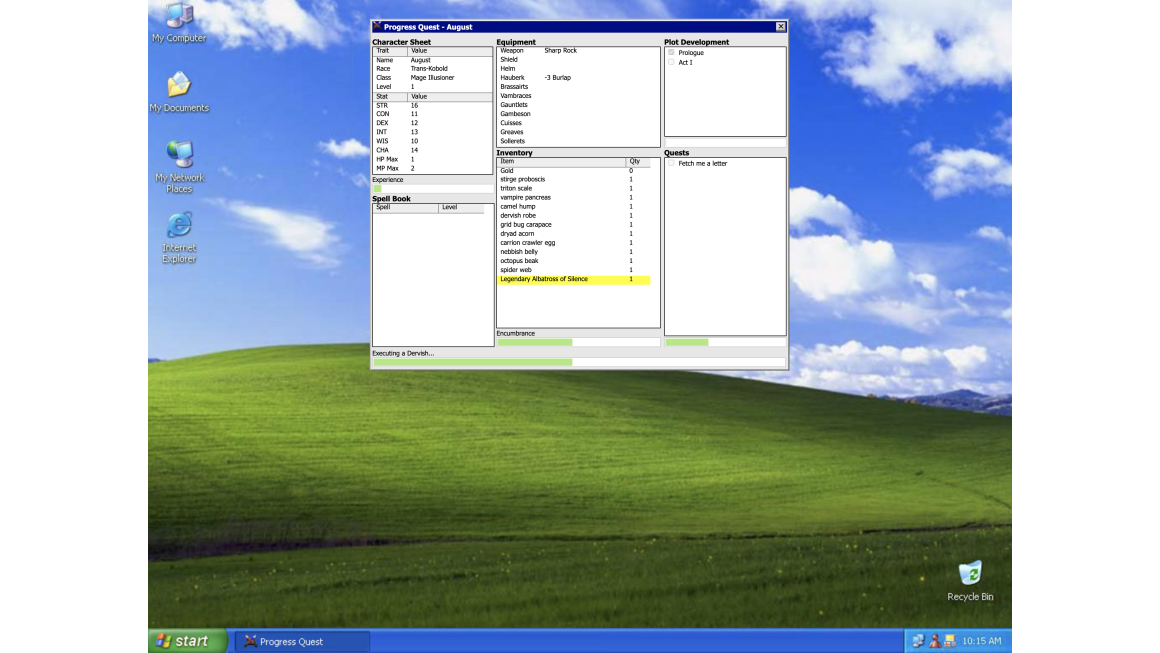Toggle the Act I checkbox
This screenshot has width=1160, height=653.
pyautogui.click(x=672, y=62)
